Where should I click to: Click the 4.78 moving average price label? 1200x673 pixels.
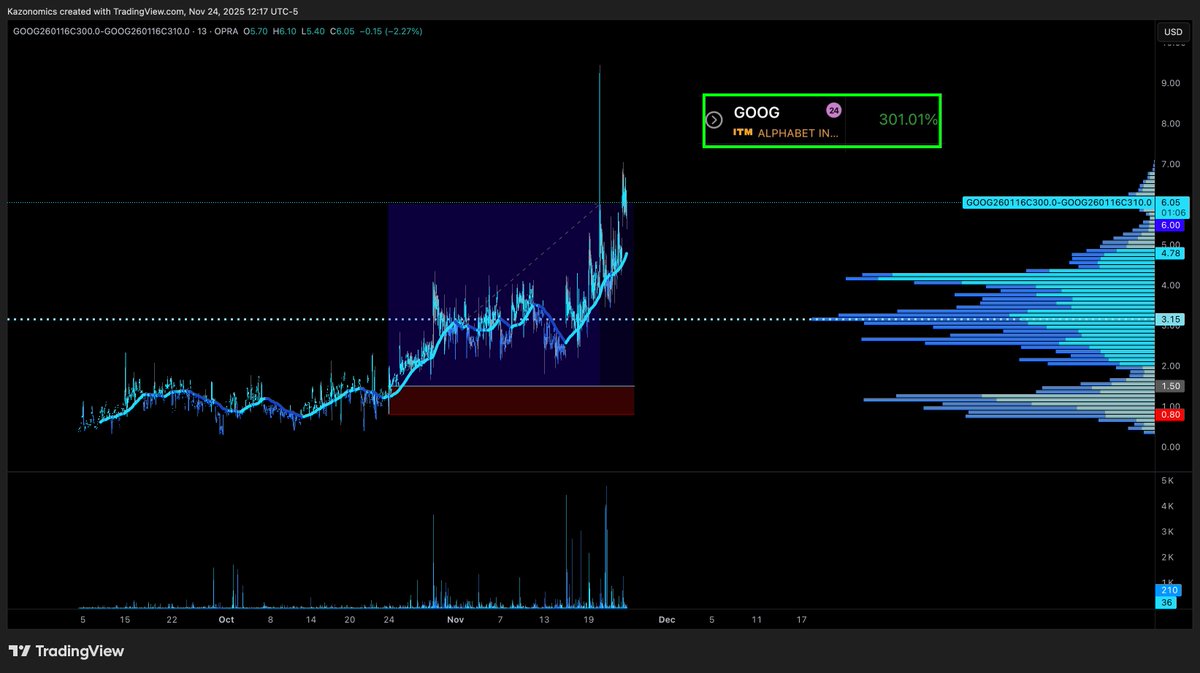(1169, 254)
